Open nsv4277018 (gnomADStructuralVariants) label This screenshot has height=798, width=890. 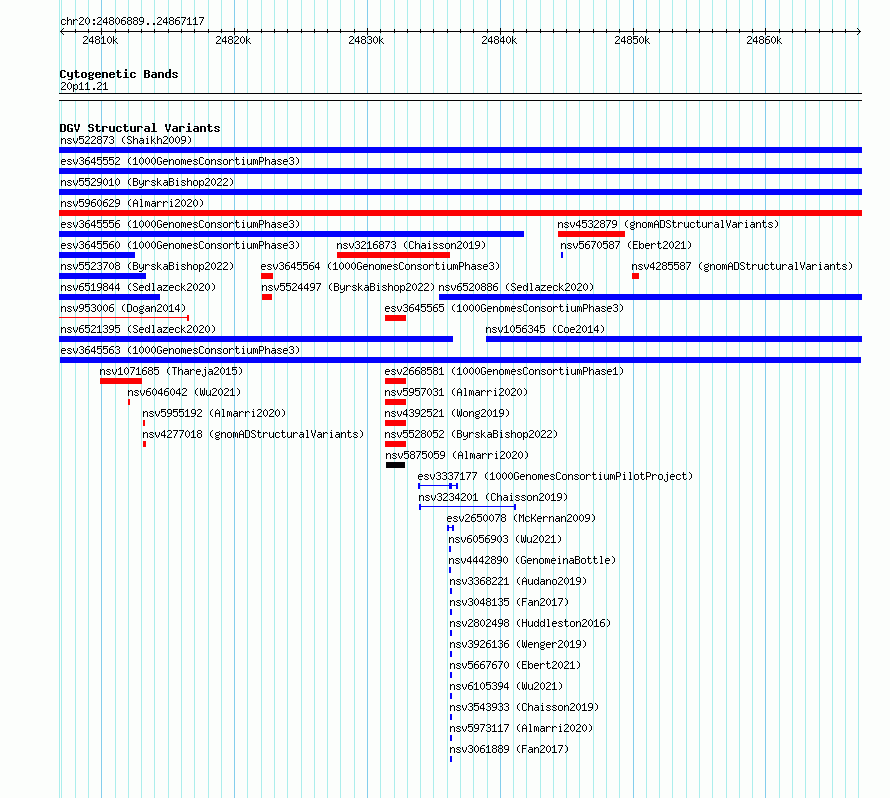[x=253, y=434]
